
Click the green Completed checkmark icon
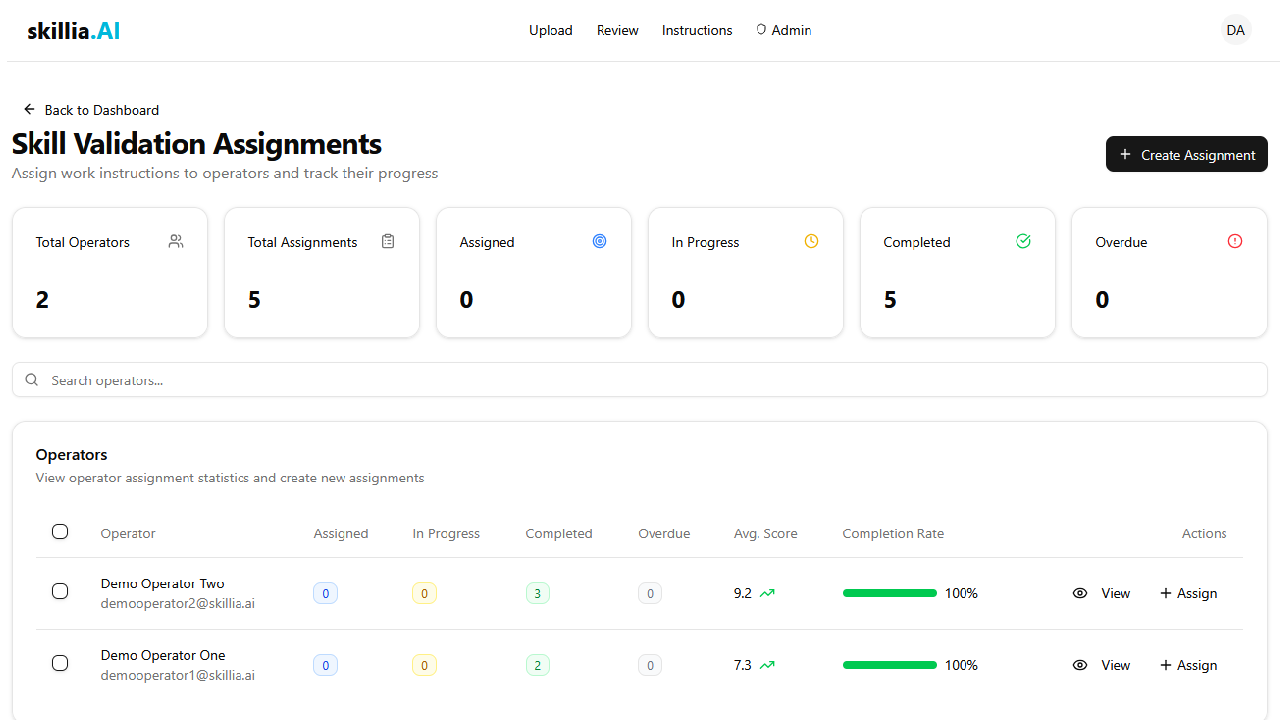[1023, 241]
